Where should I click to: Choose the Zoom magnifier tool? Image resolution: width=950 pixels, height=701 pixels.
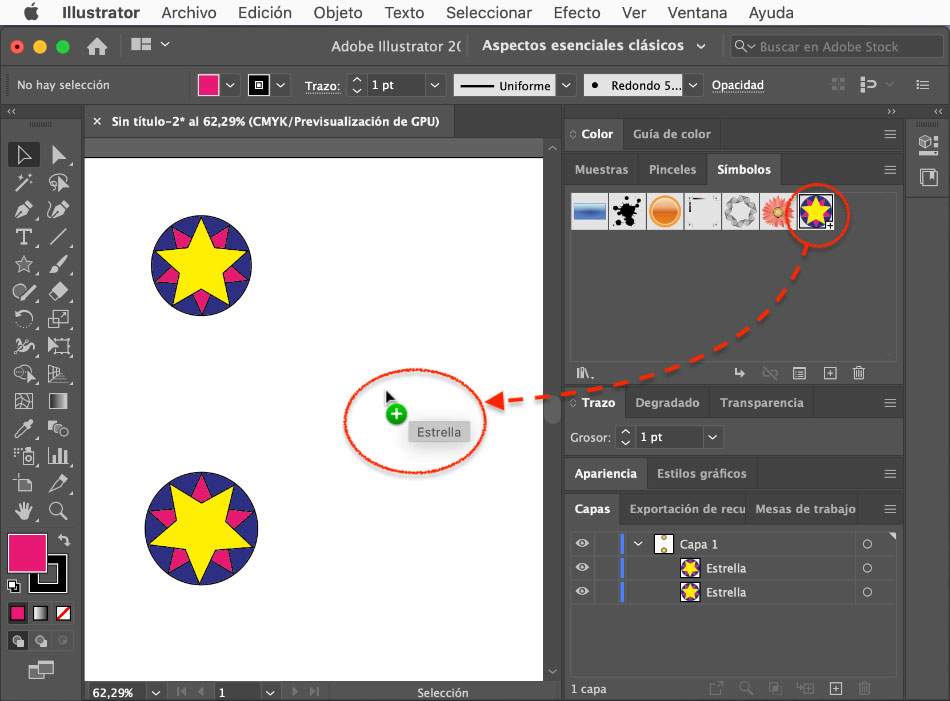pos(59,511)
